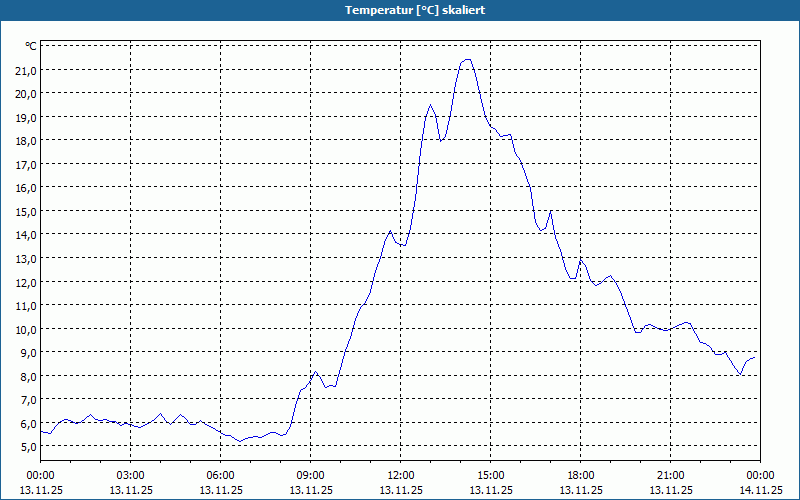Click the °C unit label at axis top
The image size is (800, 500).
31,46
